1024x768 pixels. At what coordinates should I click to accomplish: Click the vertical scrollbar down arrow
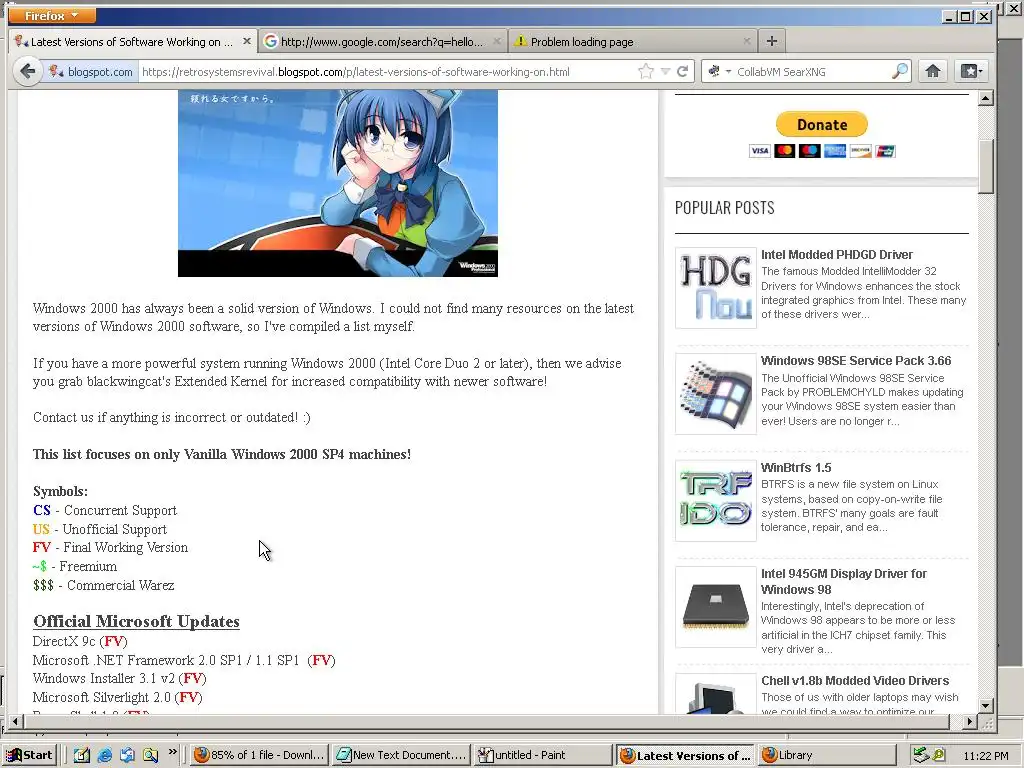pos(985,705)
